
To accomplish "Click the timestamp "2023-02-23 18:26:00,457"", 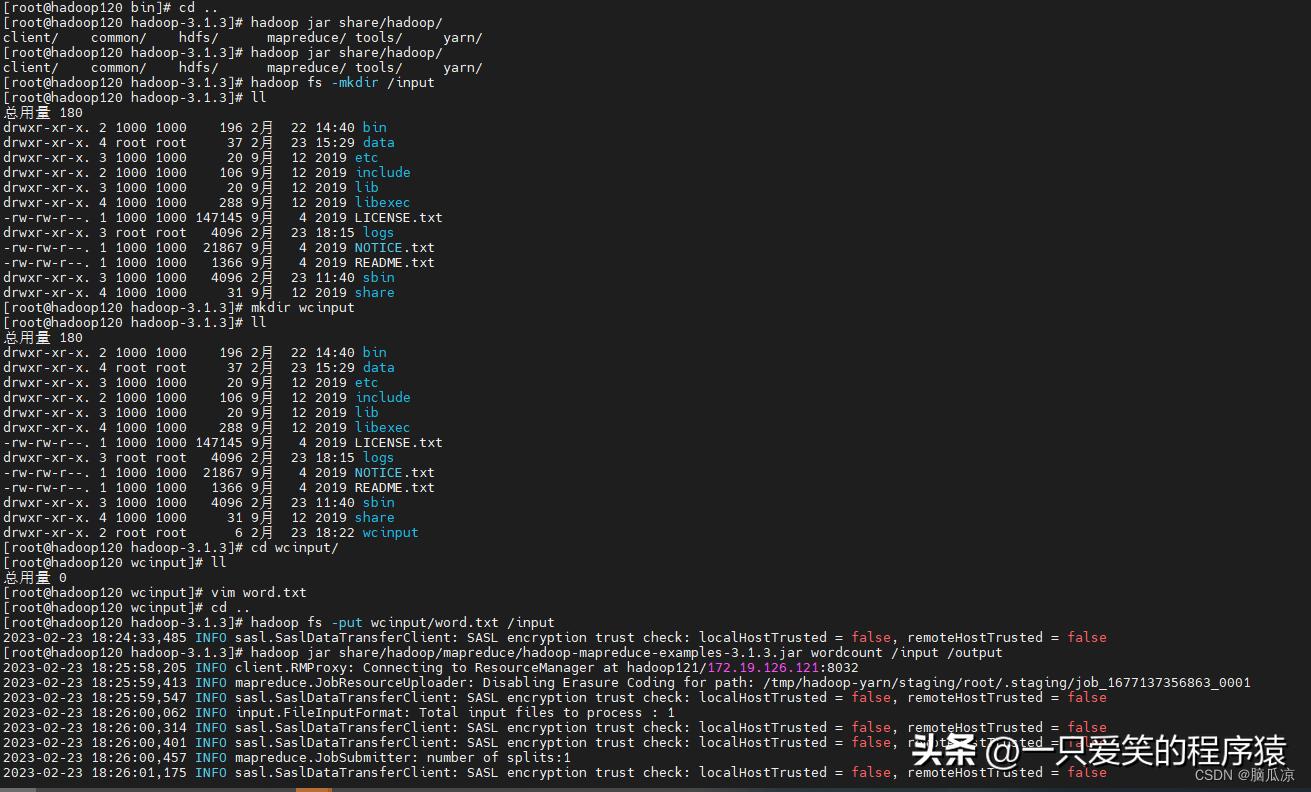I will point(95,757).
